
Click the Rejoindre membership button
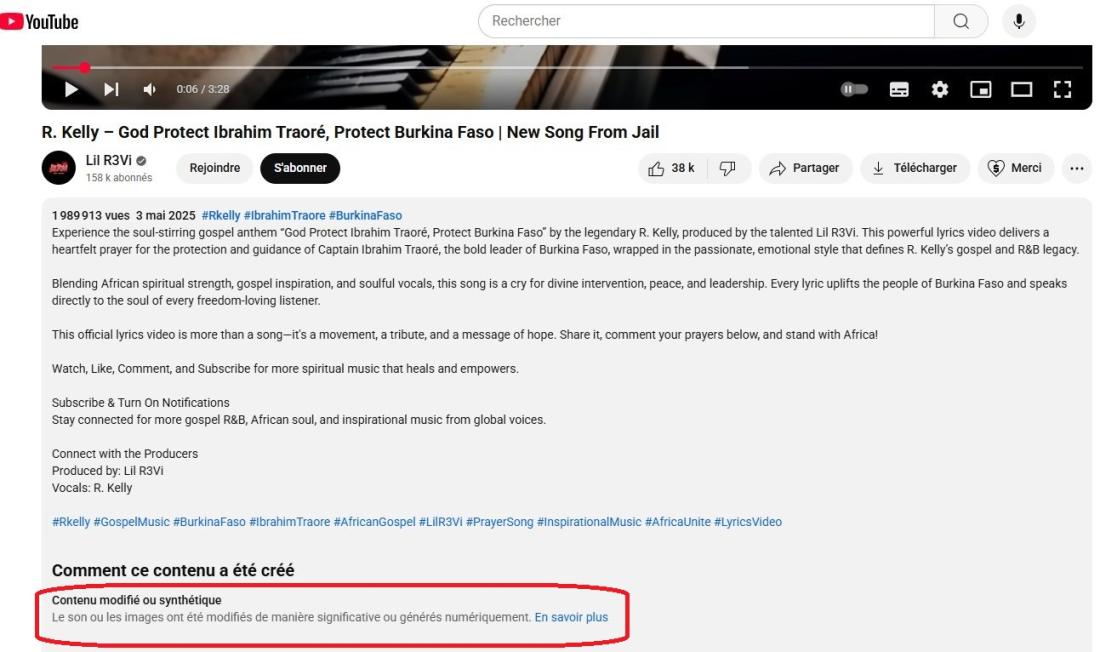tap(215, 168)
